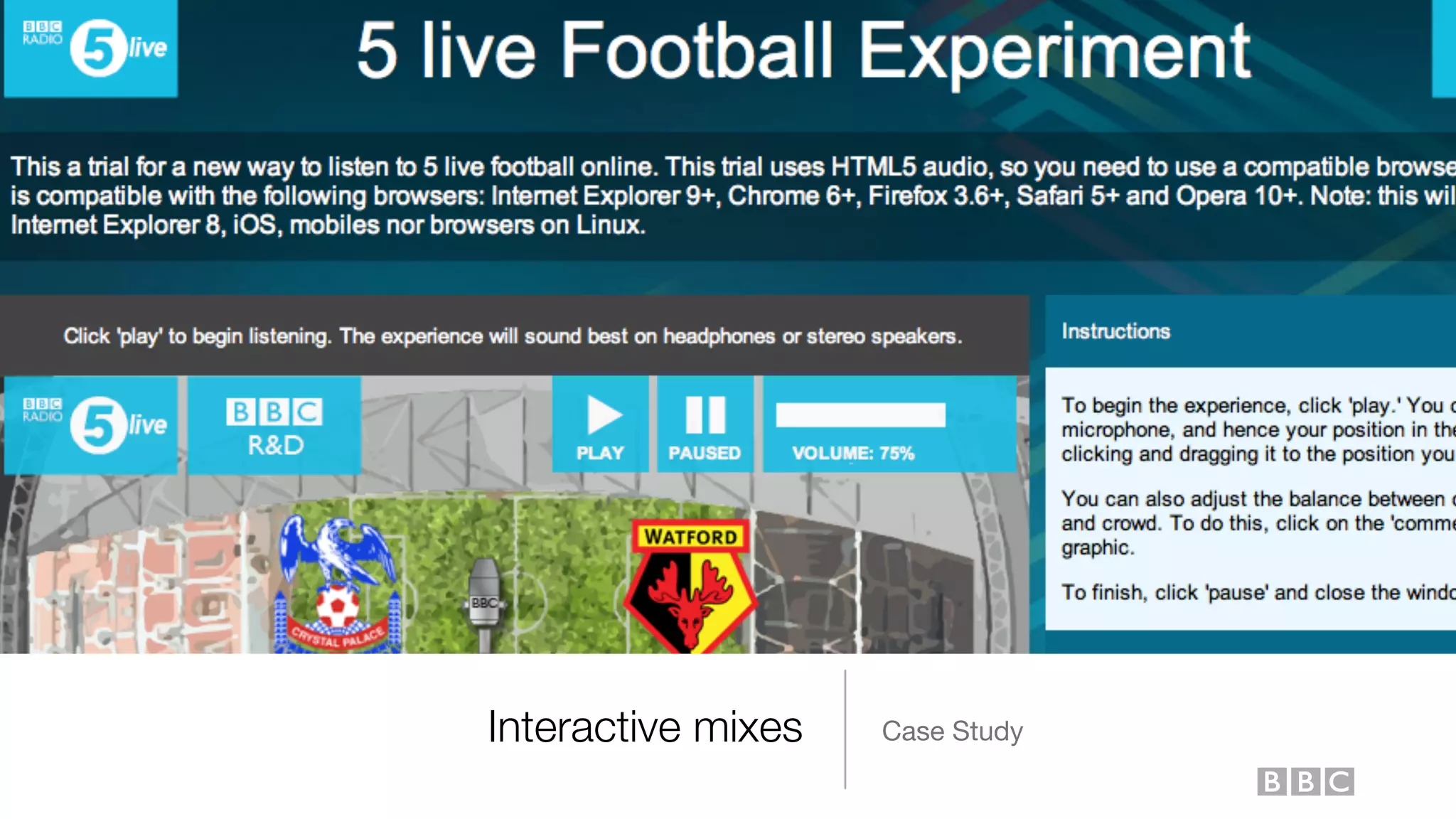Screen dimensions: 1456x819
Task: Click the 'VOLUME: 75%' label
Action: click(853, 454)
